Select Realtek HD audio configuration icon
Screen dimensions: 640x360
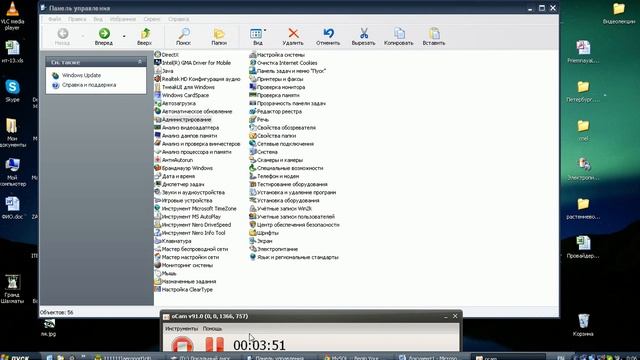pyautogui.click(x=158, y=79)
